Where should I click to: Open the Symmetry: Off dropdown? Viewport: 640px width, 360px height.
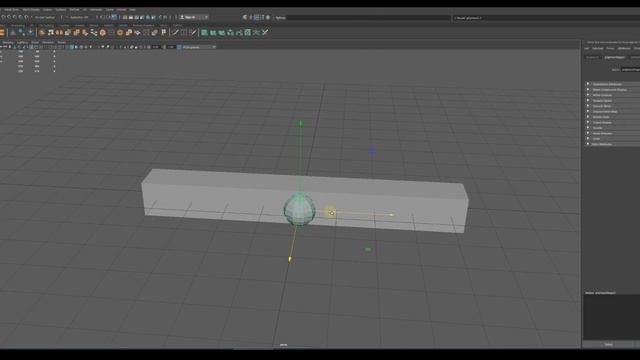[x=79, y=18]
